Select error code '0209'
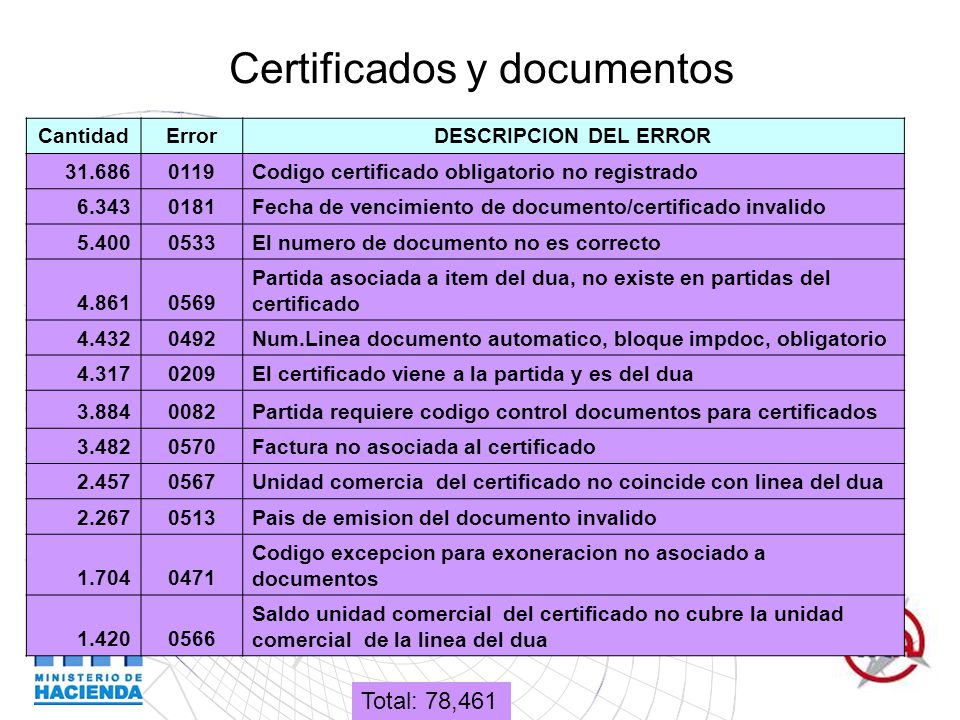 pos(192,374)
